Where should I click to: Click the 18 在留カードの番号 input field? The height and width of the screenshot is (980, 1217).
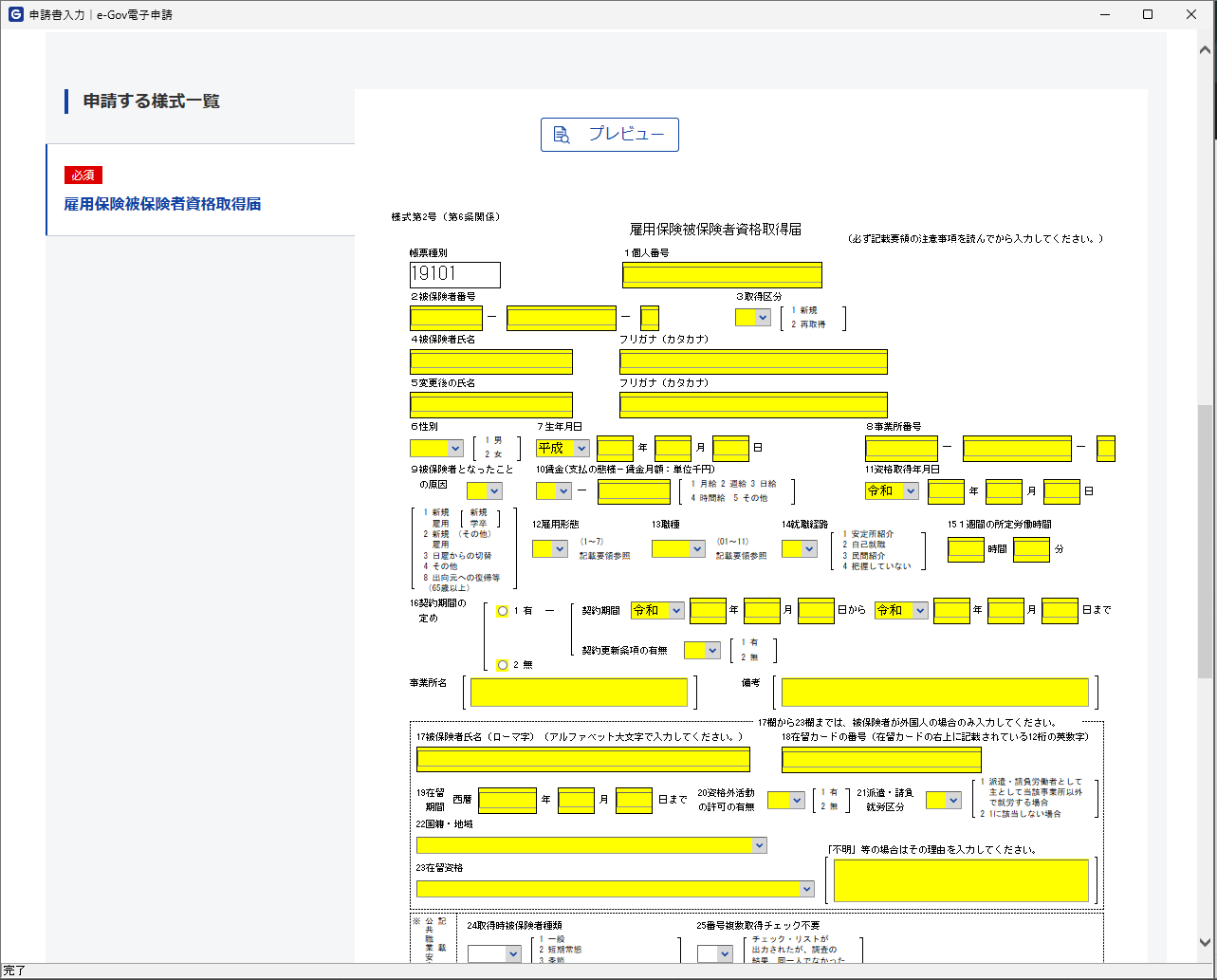pos(881,759)
